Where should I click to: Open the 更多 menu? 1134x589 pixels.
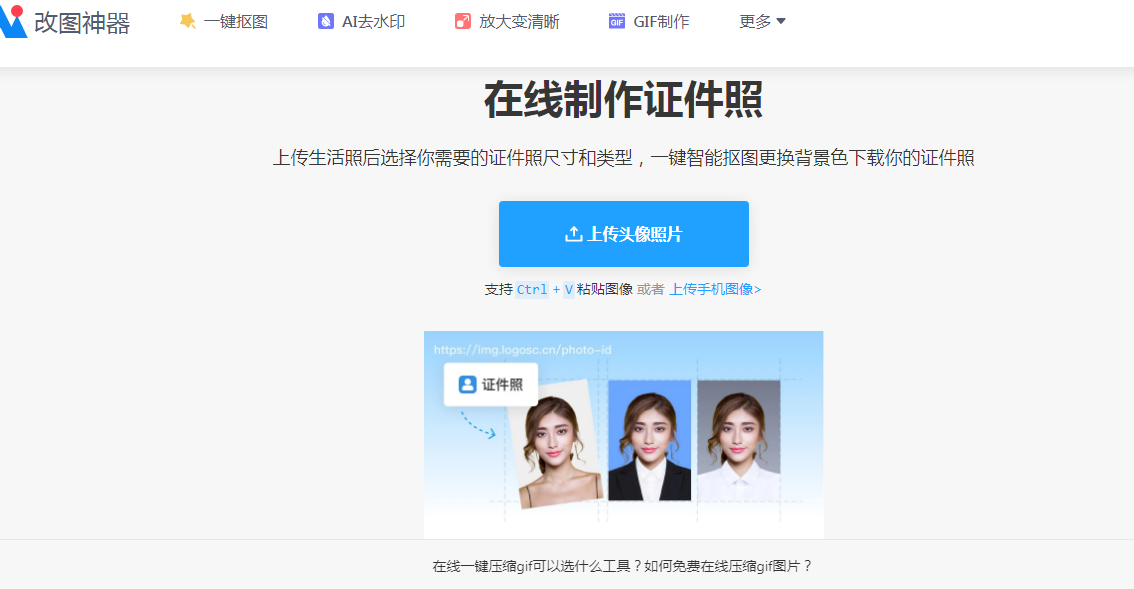pyautogui.click(x=762, y=22)
